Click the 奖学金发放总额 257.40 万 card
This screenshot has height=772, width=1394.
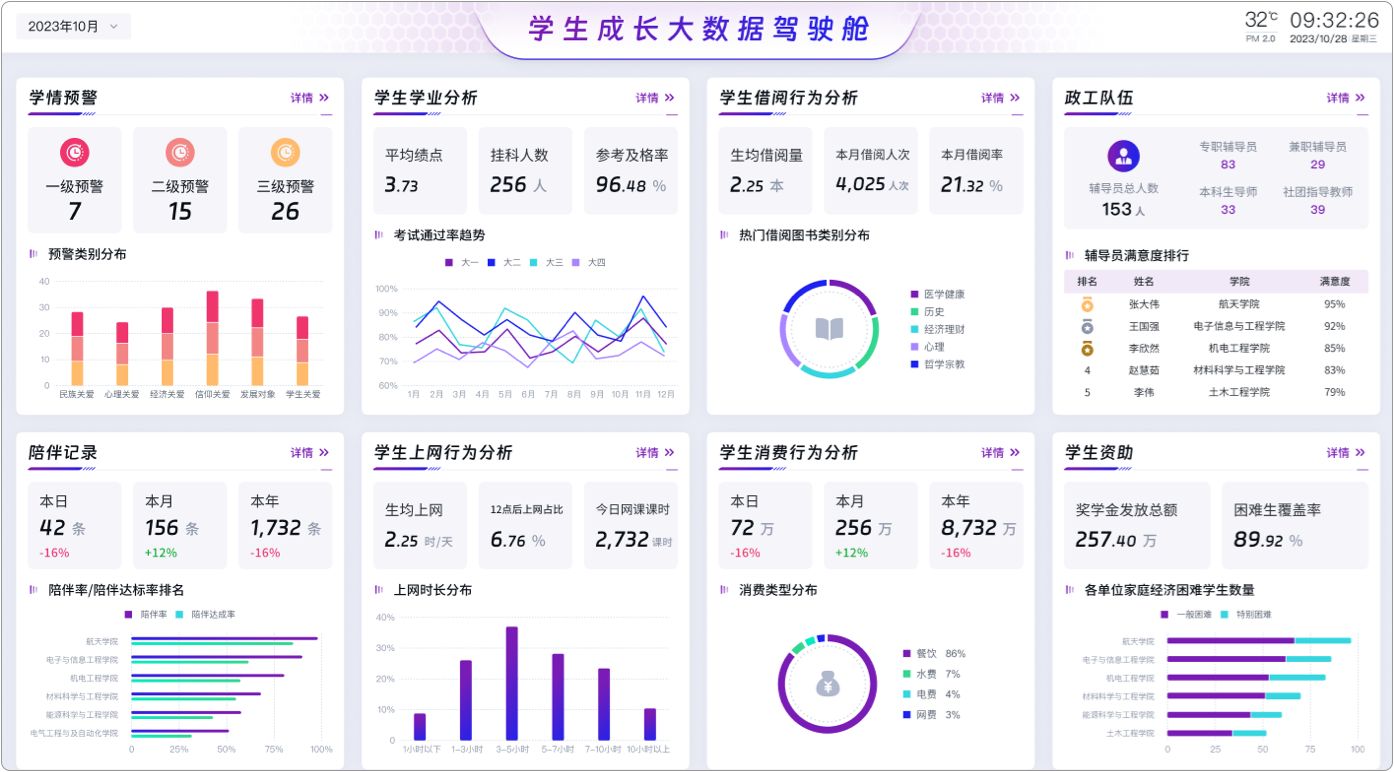point(1137,525)
